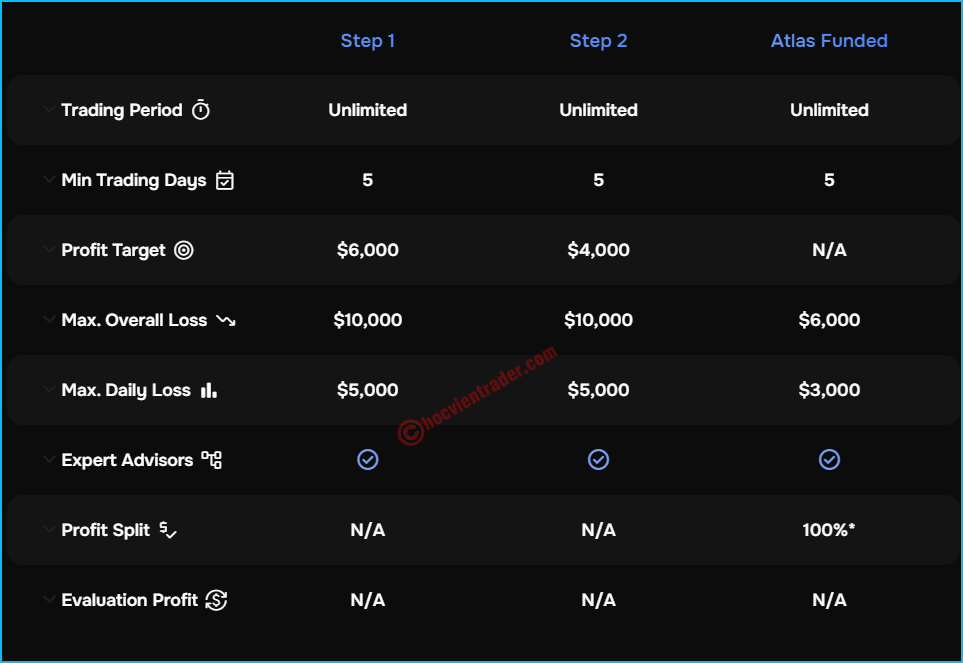The height and width of the screenshot is (663, 963).
Task: Click Expert Advisors checkmark under Step 1
Action: click(x=368, y=459)
